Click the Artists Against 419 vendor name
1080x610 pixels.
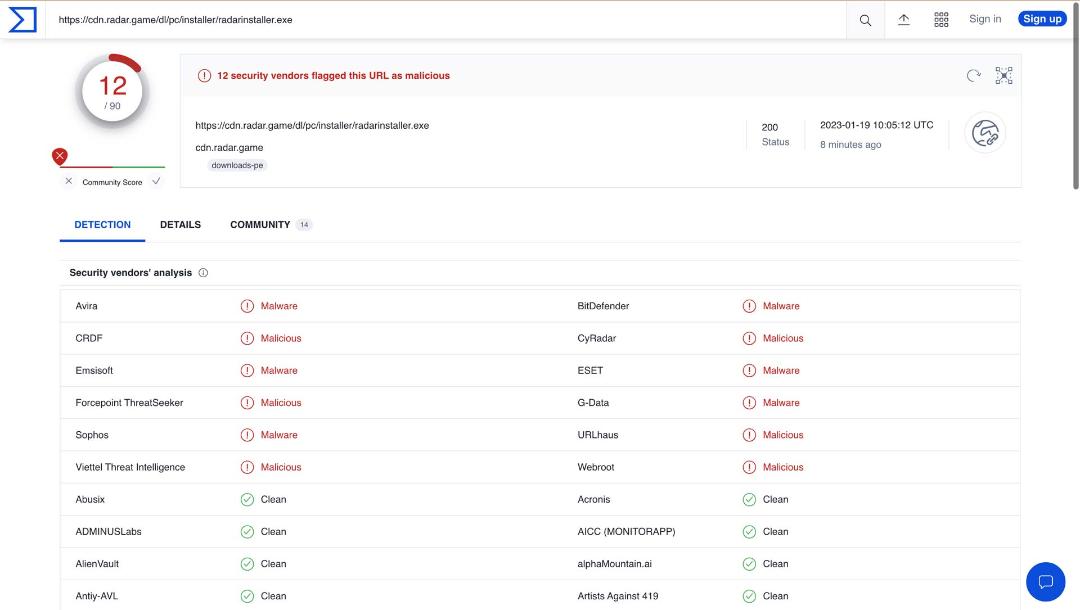[x=618, y=596]
